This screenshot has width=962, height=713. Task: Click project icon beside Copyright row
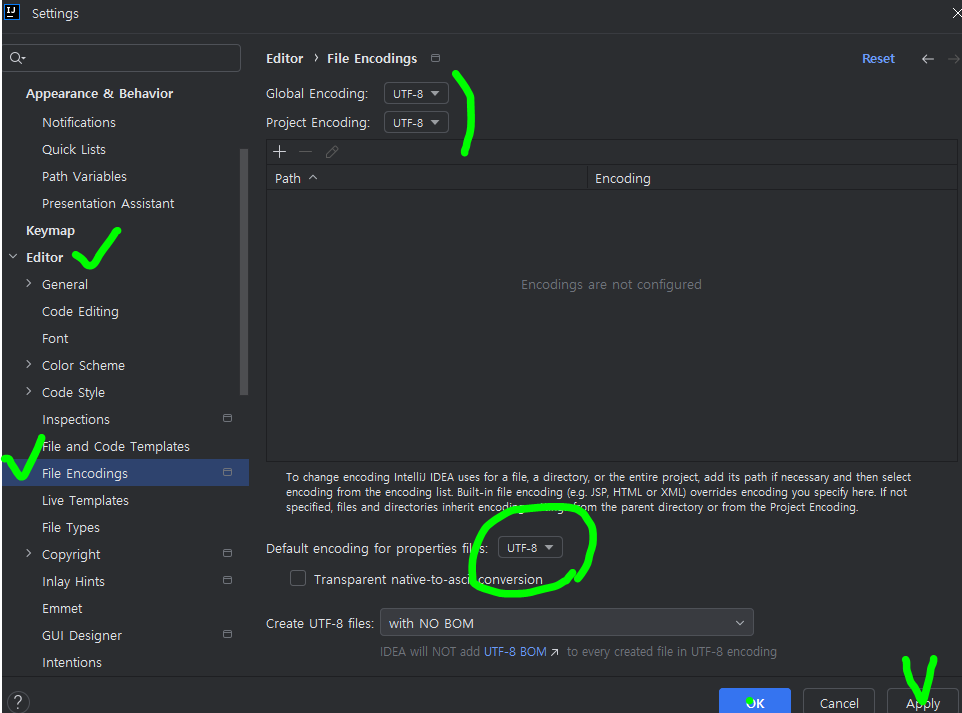coord(227,553)
